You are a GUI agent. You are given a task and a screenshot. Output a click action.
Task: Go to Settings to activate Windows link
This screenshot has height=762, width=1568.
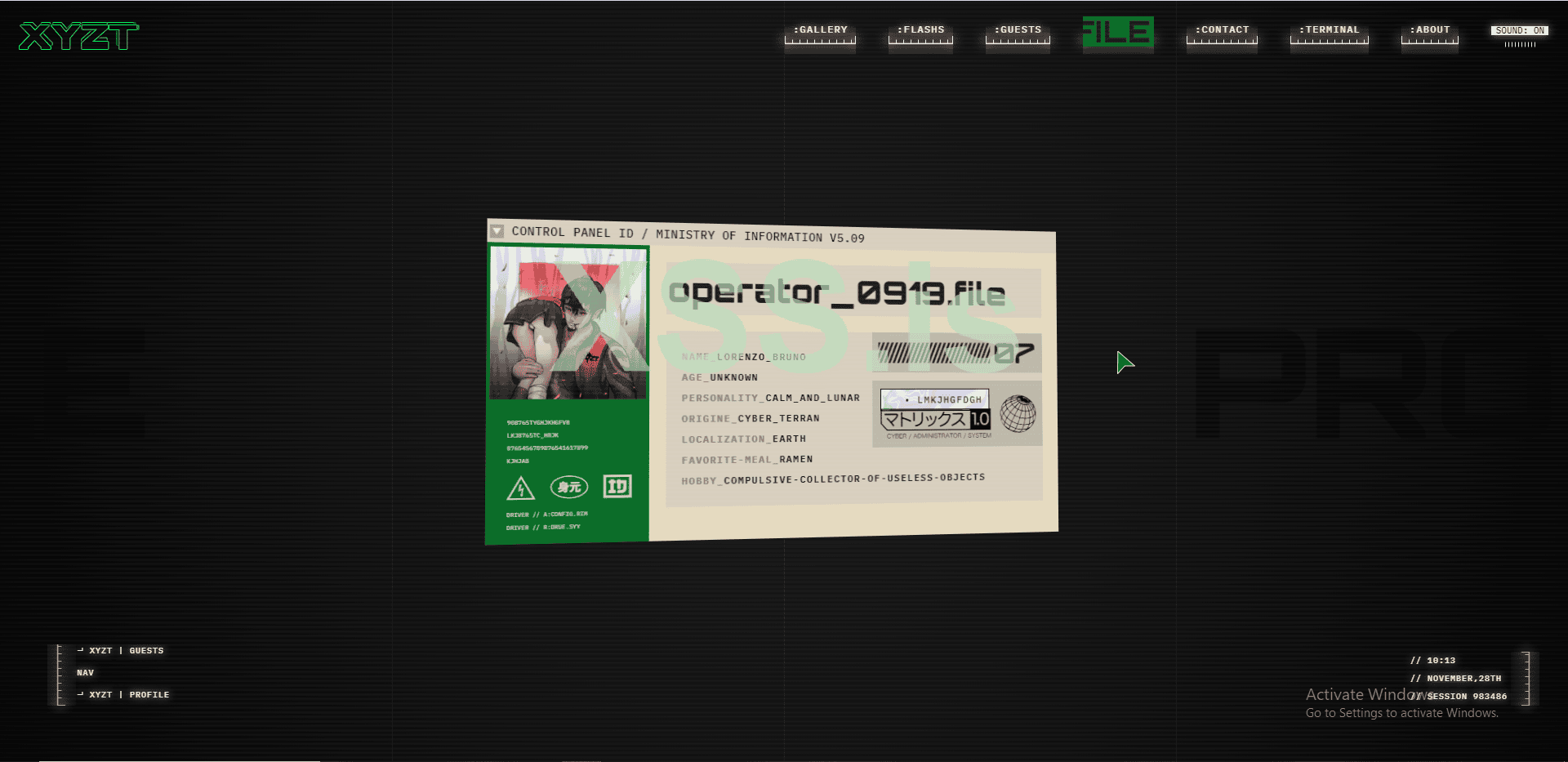[1401, 712]
